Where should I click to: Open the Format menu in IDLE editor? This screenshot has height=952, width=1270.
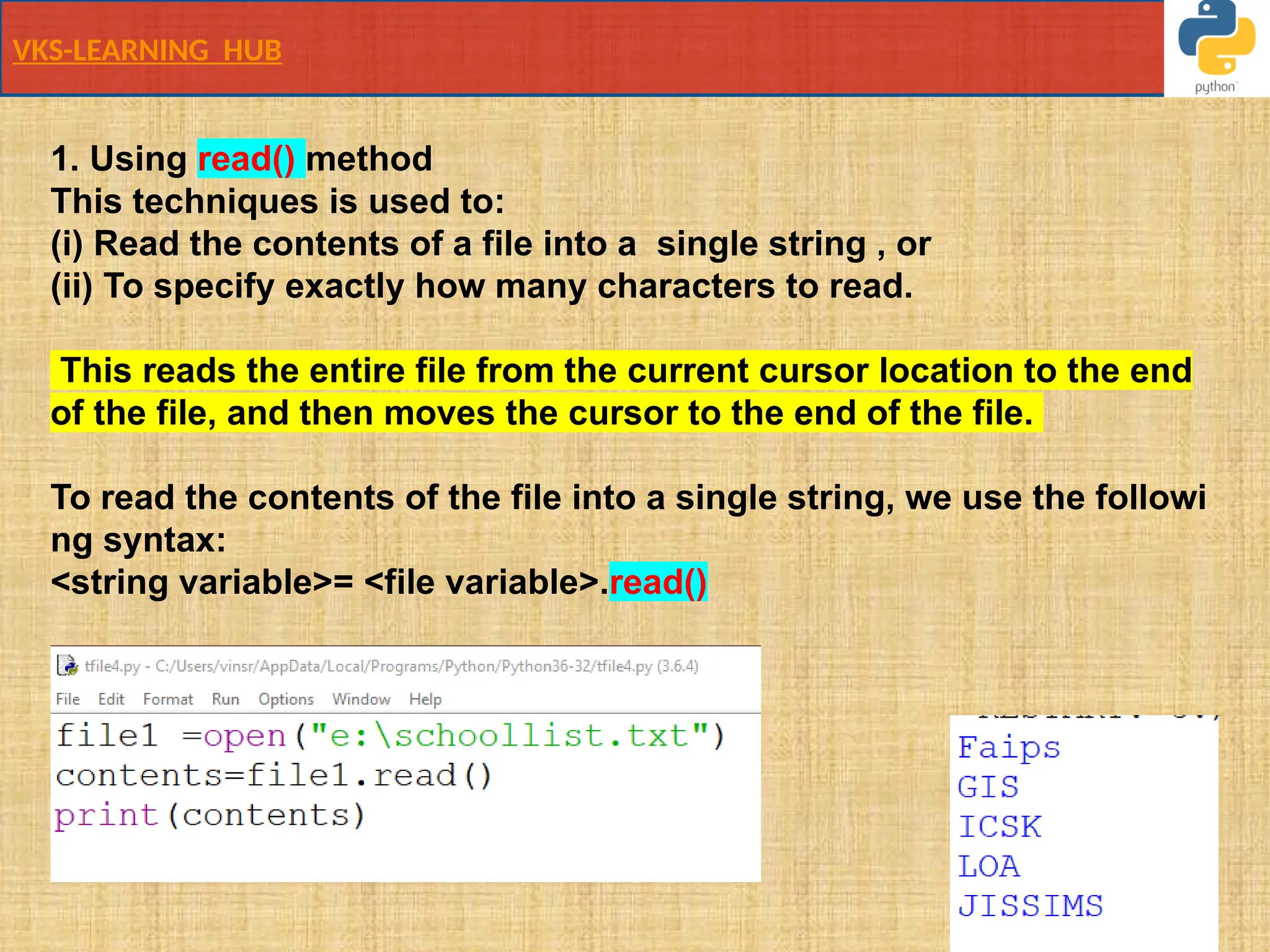pyautogui.click(x=168, y=699)
